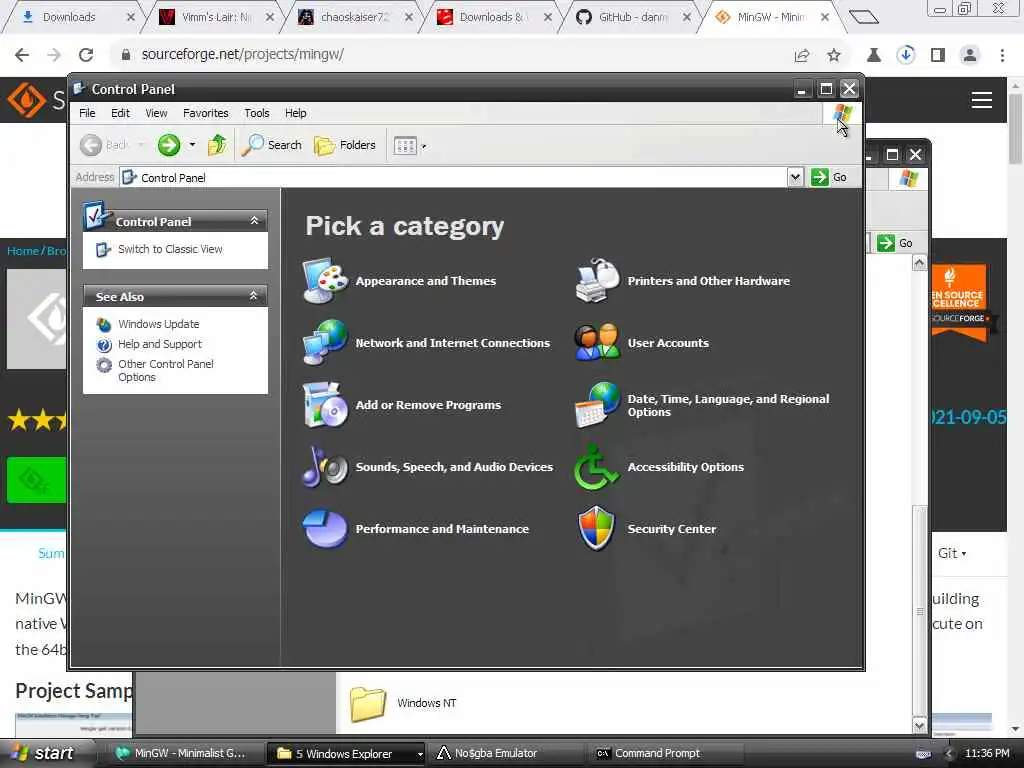Image resolution: width=1024 pixels, height=768 pixels.
Task: Open the File menu
Action: (x=87, y=113)
